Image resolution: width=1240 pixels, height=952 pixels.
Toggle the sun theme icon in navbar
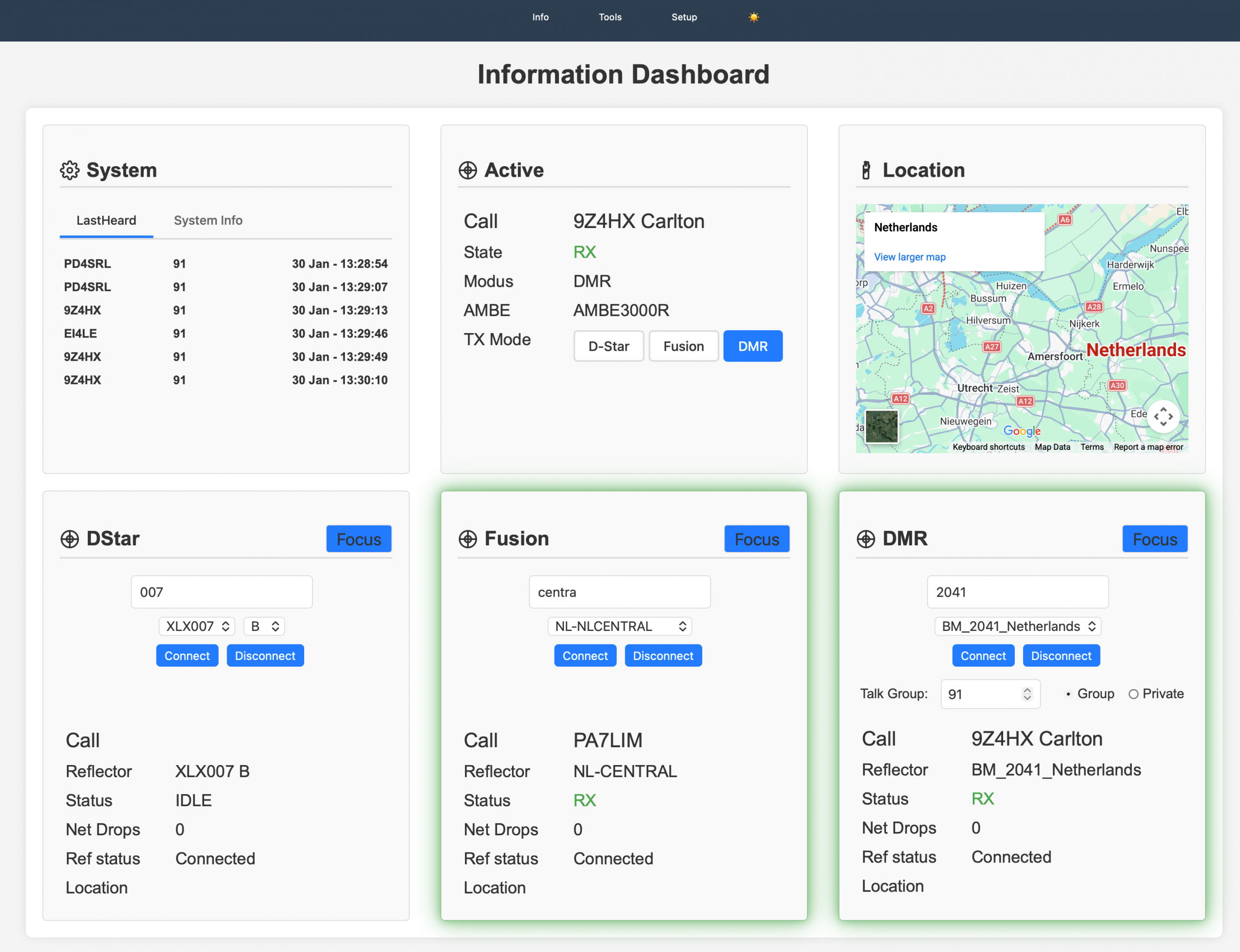753,17
